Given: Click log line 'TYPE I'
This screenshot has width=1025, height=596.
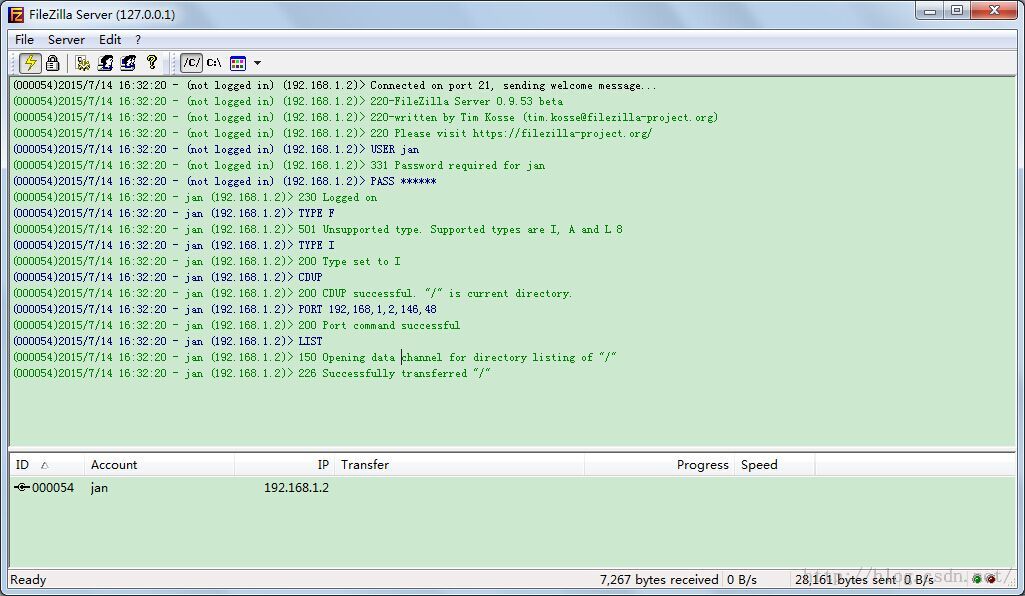Looking at the screenshot, I should point(173,245).
